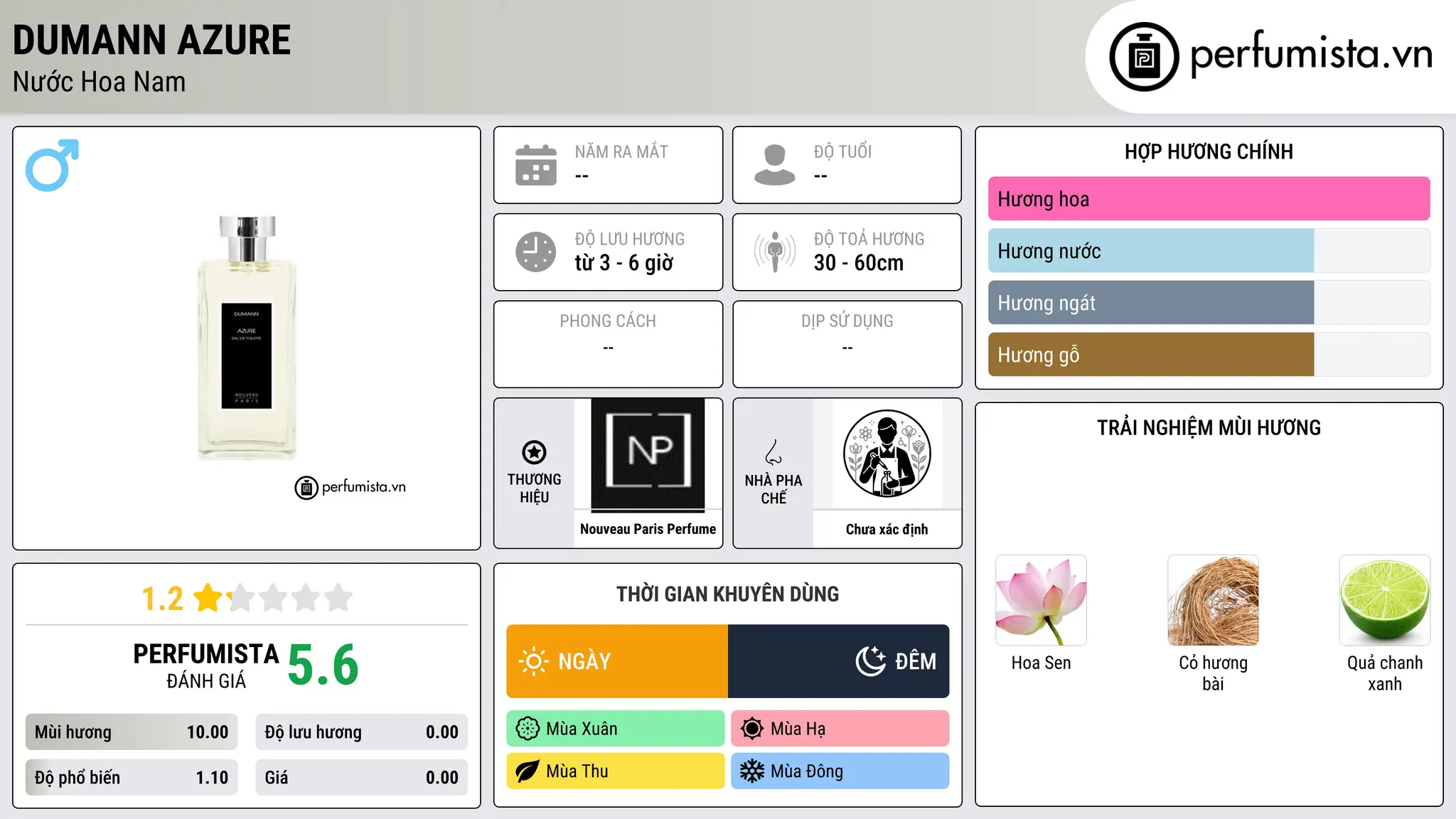Image resolution: width=1456 pixels, height=819 pixels.
Task: Select the dark Đêm nighttime block
Action: tap(838, 661)
